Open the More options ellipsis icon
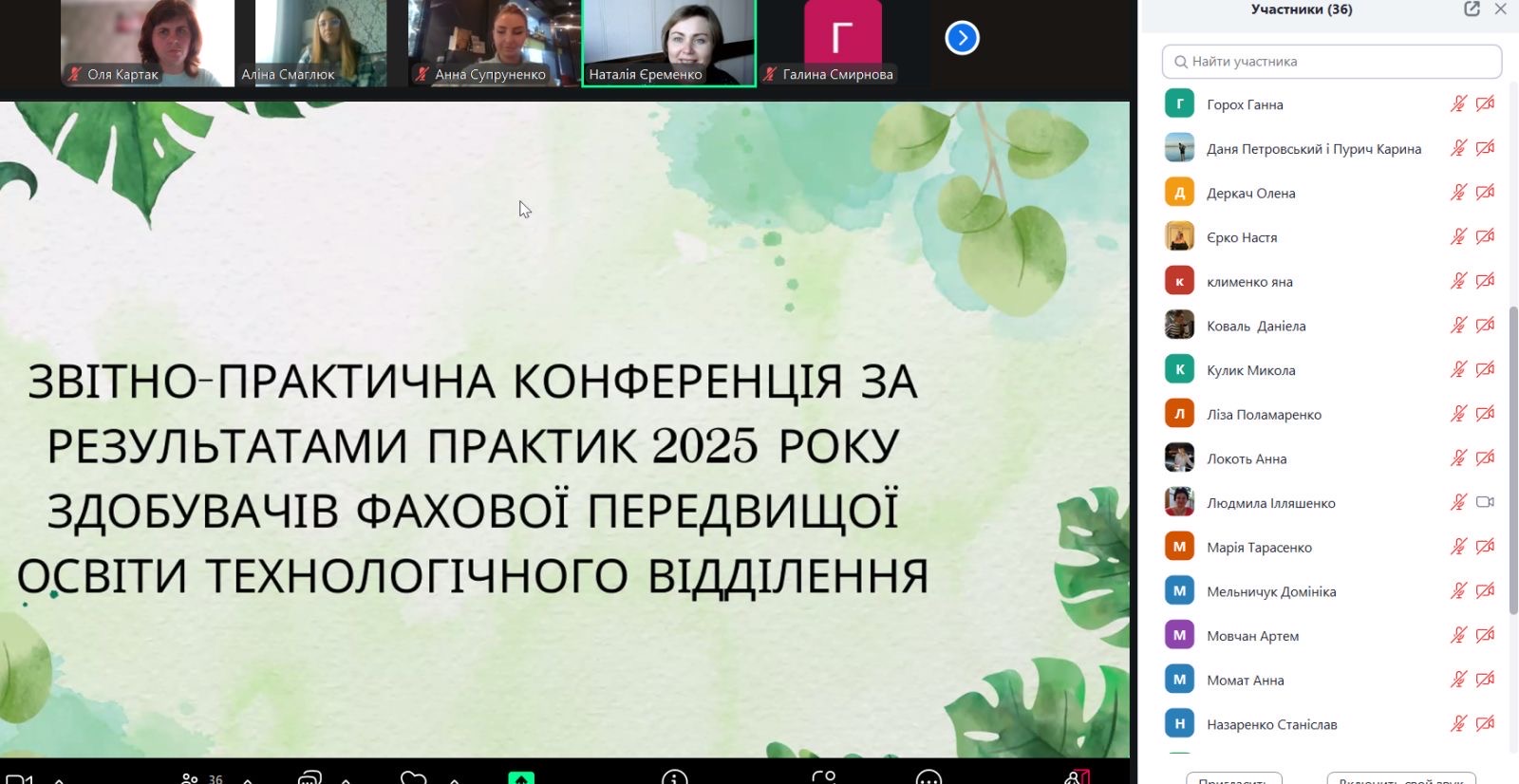The height and width of the screenshot is (784, 1519). click(x=928, y=778)
